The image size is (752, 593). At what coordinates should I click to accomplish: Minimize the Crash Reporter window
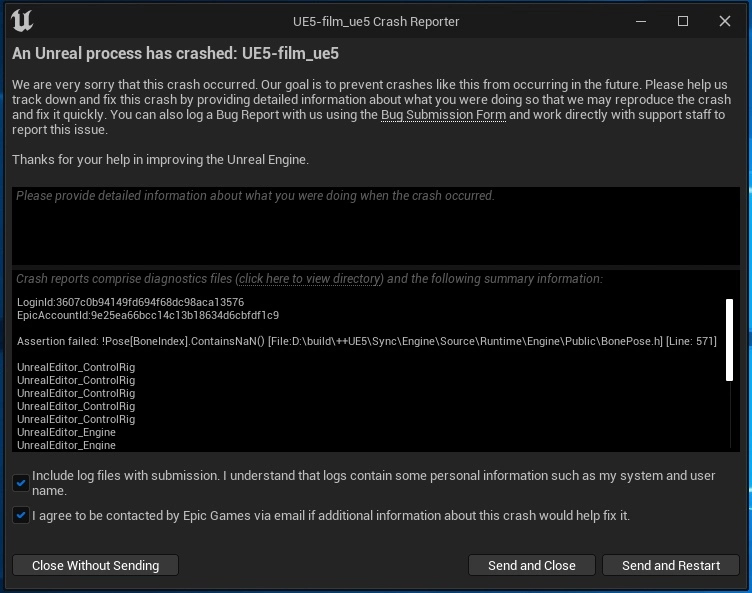coord(639,21)
